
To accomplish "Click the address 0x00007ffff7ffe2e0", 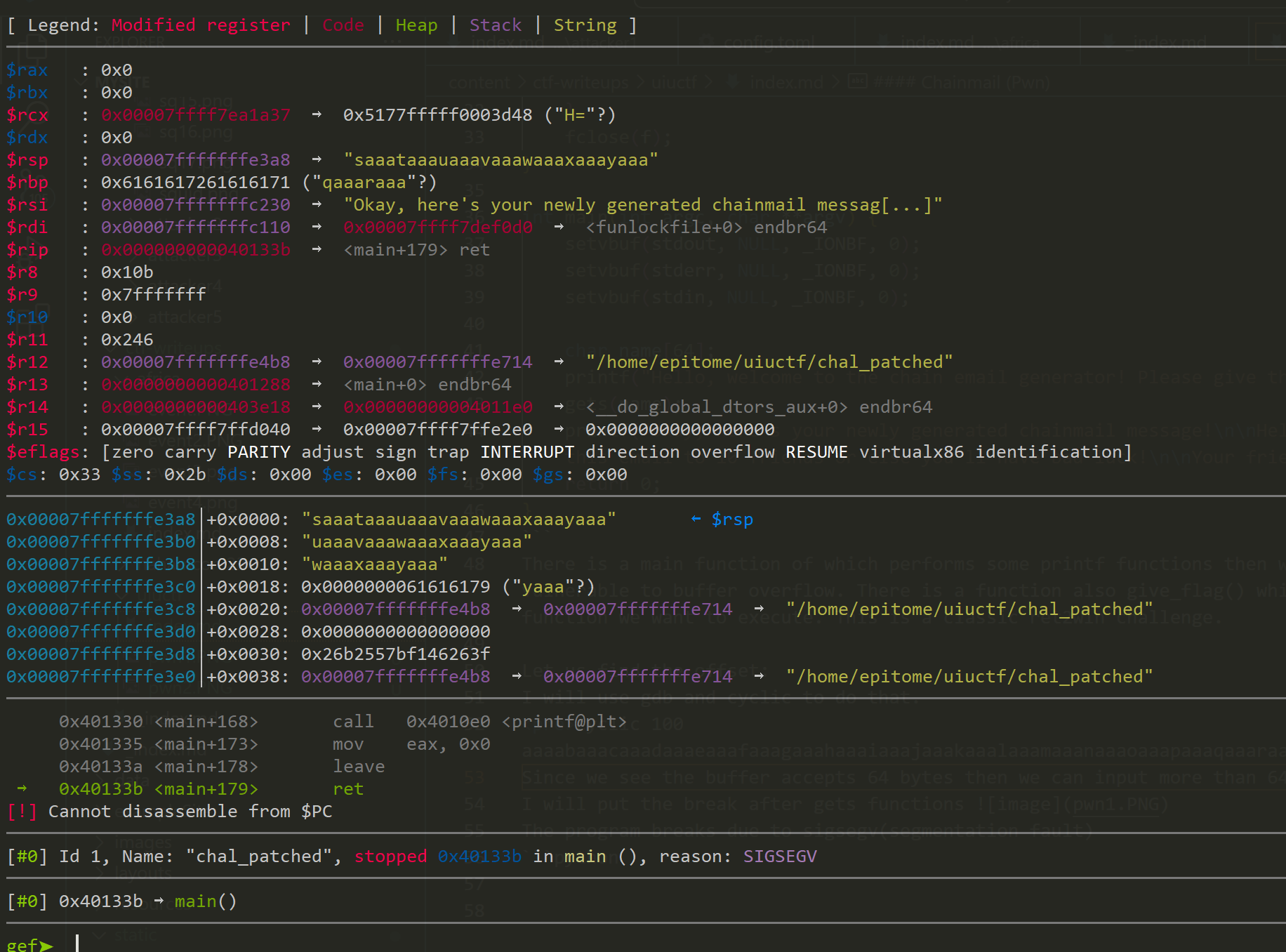I will tap(438, 430).
